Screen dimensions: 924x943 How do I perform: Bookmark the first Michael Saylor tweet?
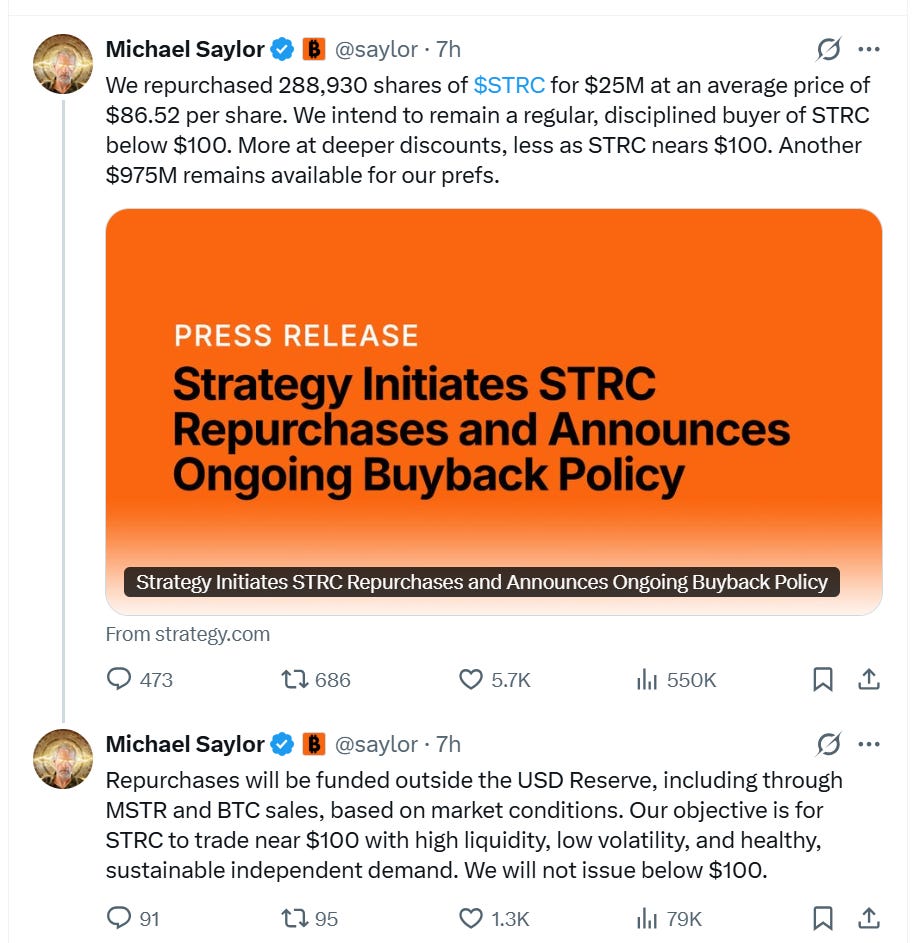[822, 680]
